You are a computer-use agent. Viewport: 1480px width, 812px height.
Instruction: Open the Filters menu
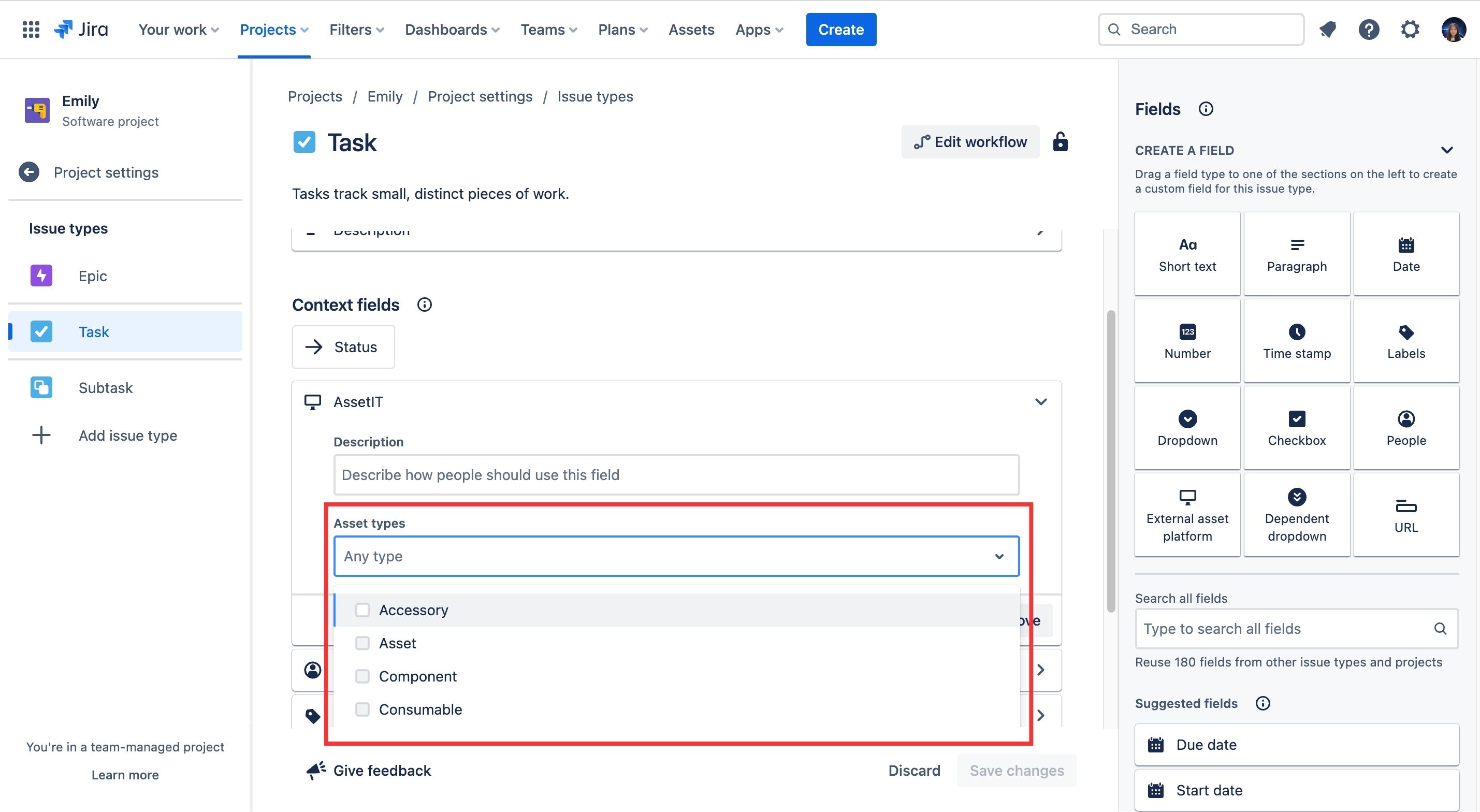tap(356, 30)
